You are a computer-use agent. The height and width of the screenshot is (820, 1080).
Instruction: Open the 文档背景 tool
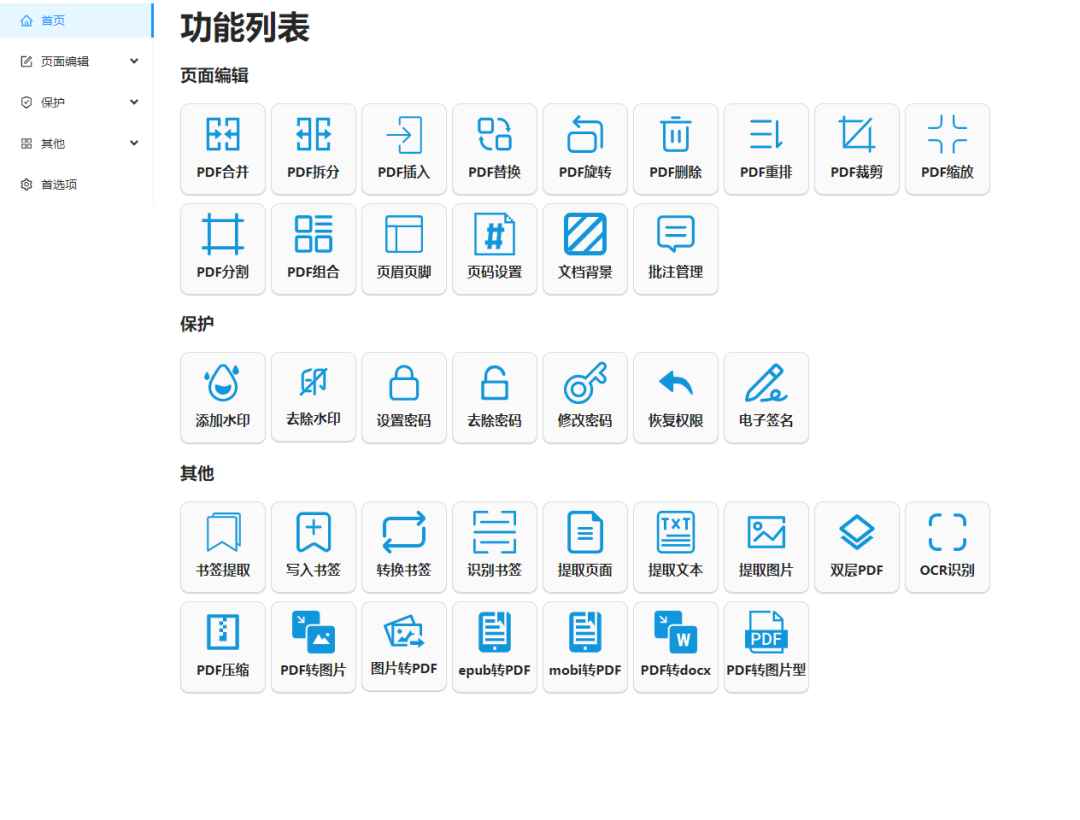(x=585, y=249)
